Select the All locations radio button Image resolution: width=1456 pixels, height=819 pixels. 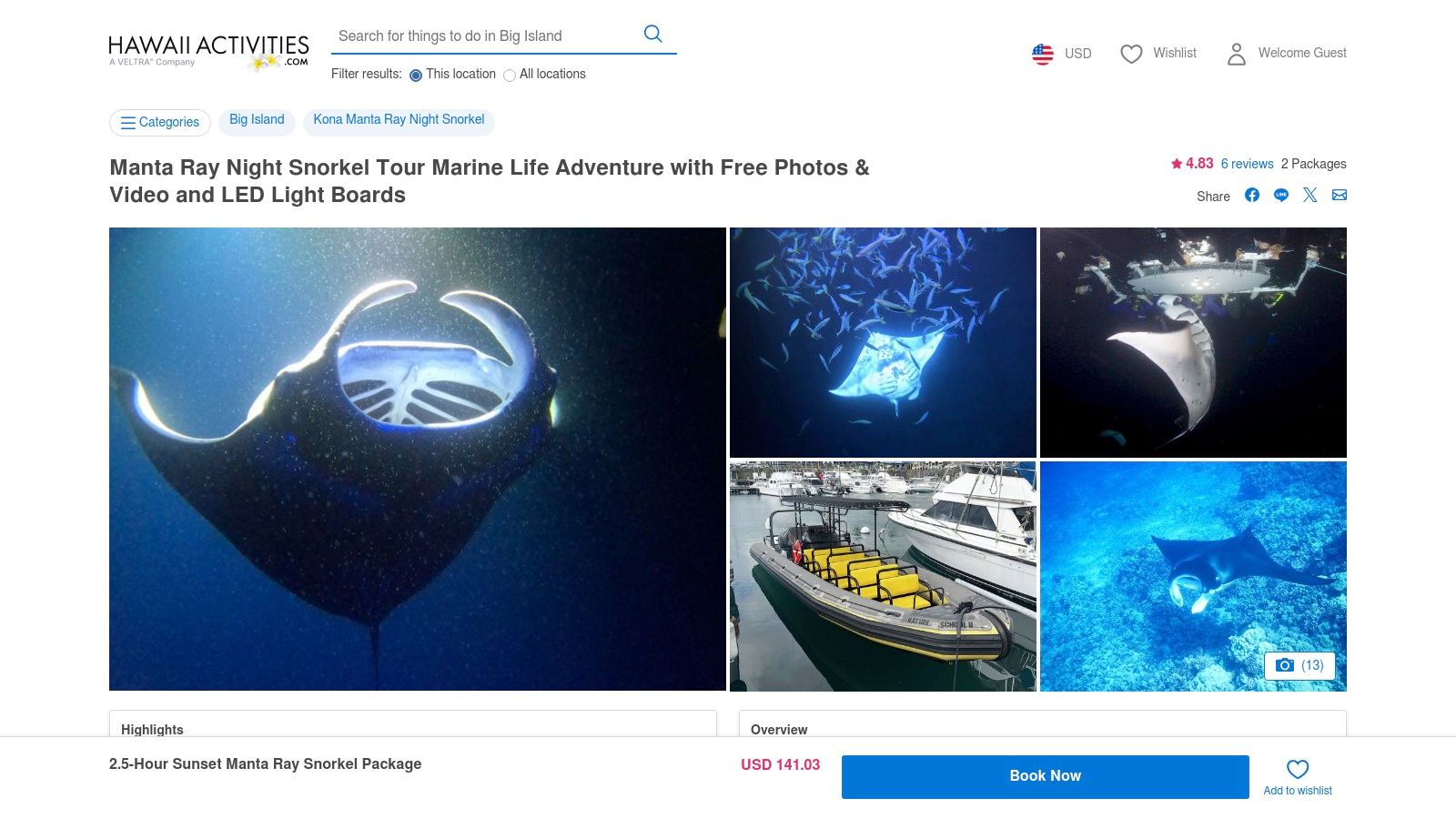510,76
